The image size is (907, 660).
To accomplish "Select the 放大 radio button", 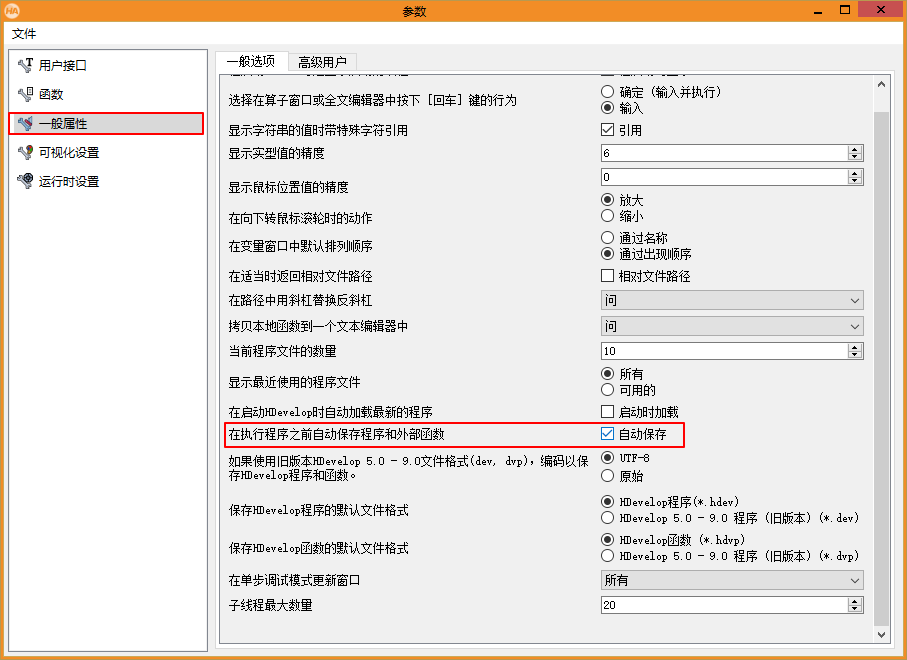I will click(607, 200).
